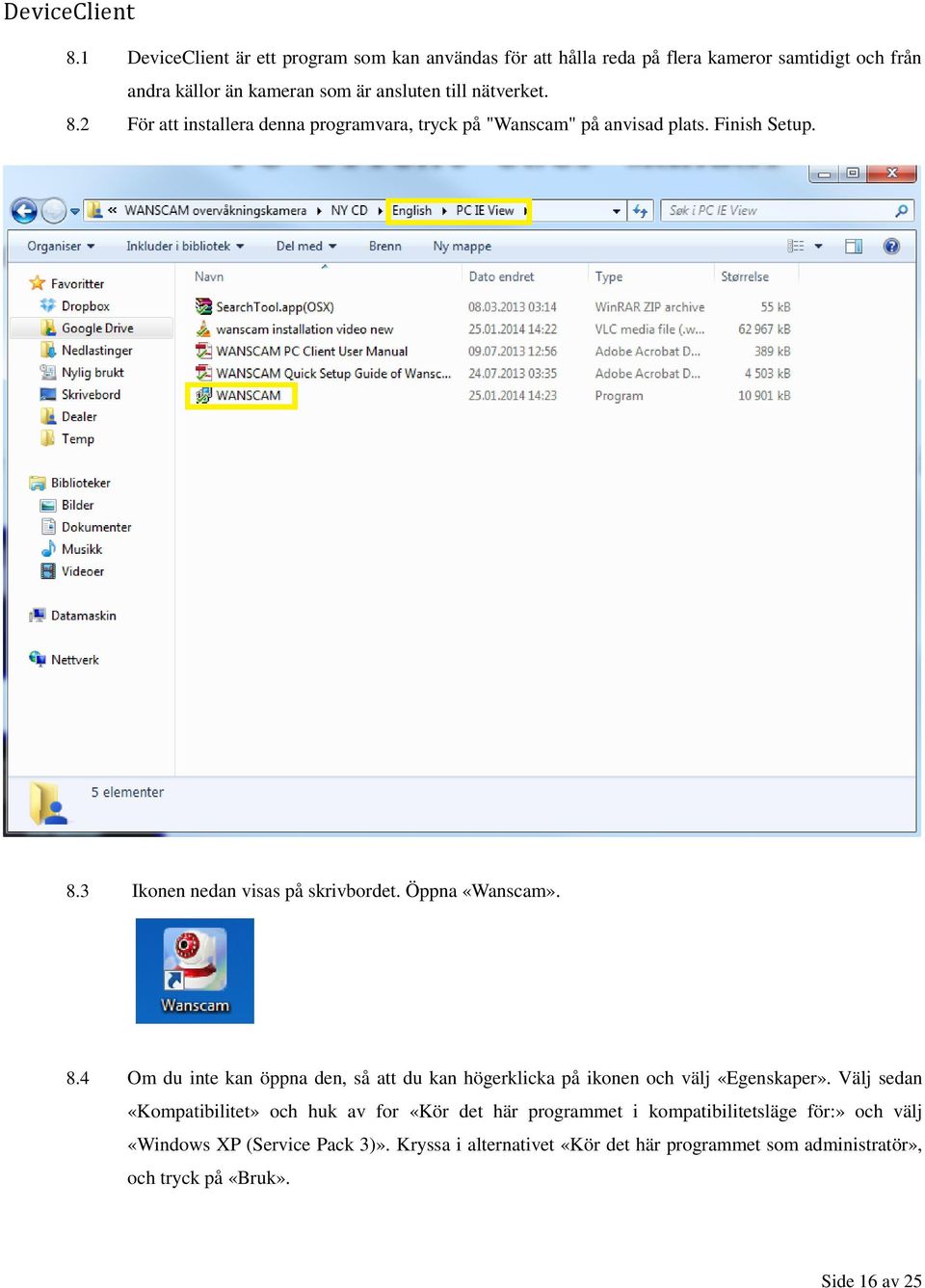925x1288 pixels.
Task: Click the 'VLC media file' type cell
Action: 649,329
